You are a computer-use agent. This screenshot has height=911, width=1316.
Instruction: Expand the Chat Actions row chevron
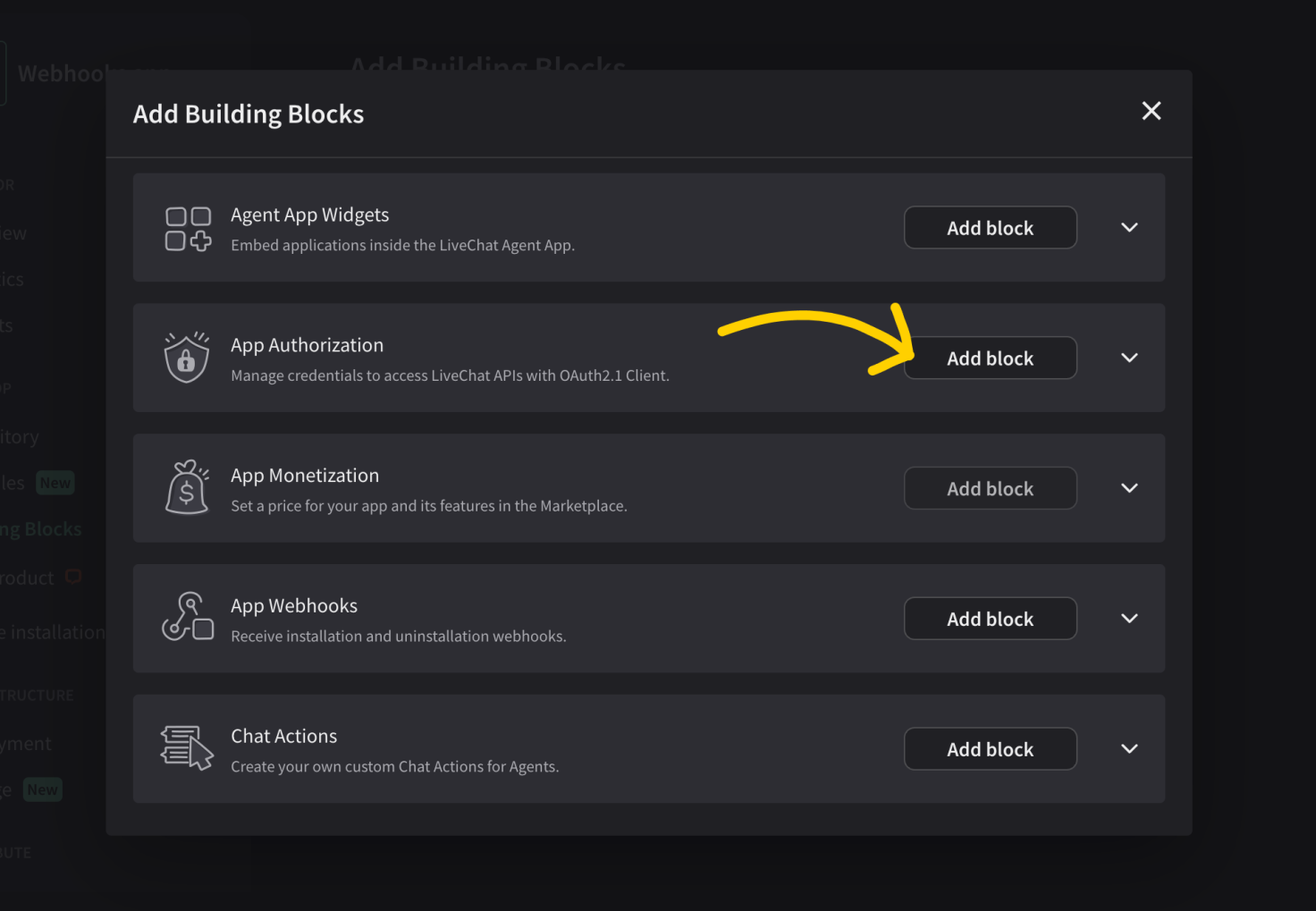[x=1129, y=748]
